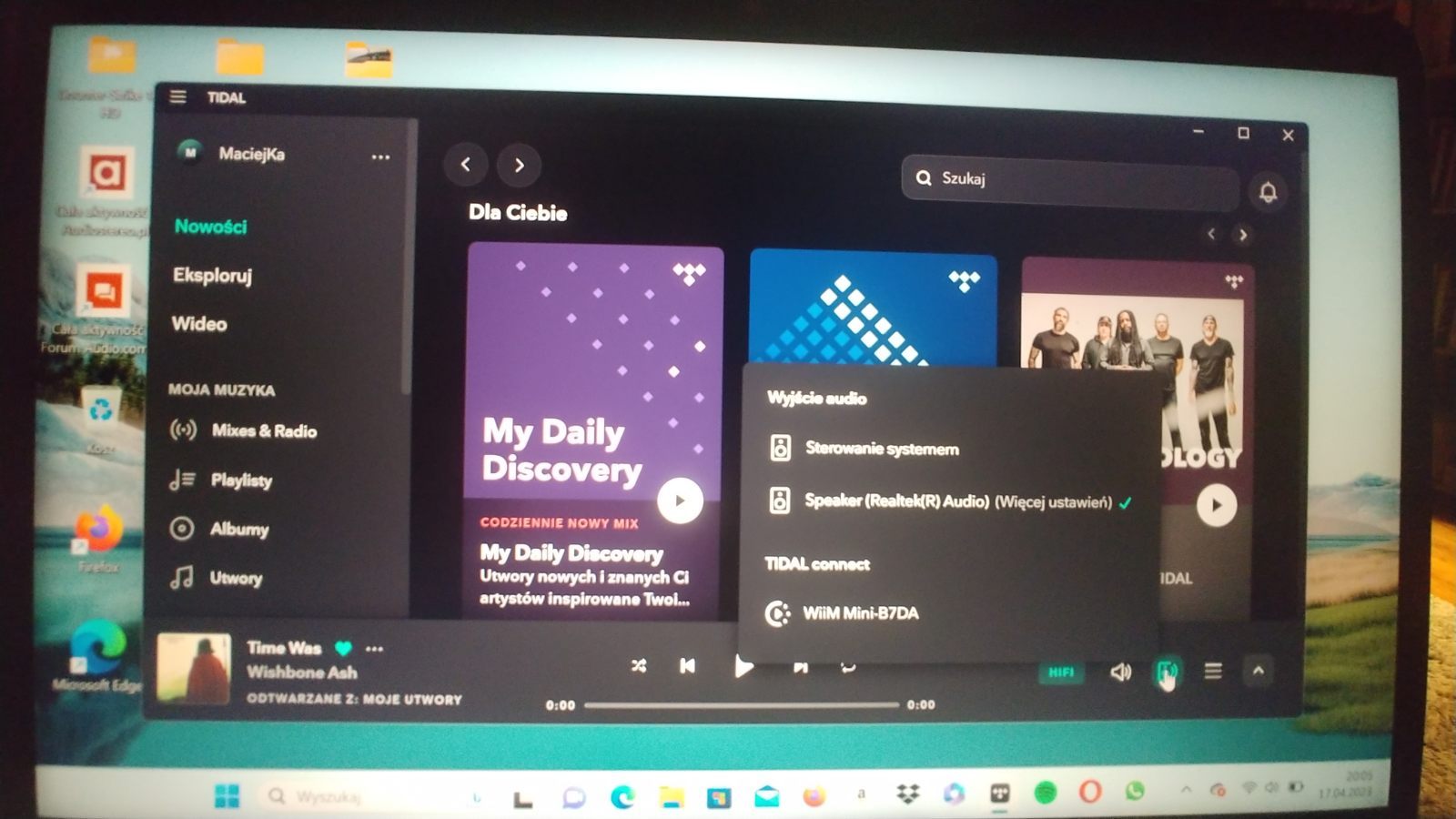Click the playback progress bar
Screen dimensions: 1456x819
741,704
